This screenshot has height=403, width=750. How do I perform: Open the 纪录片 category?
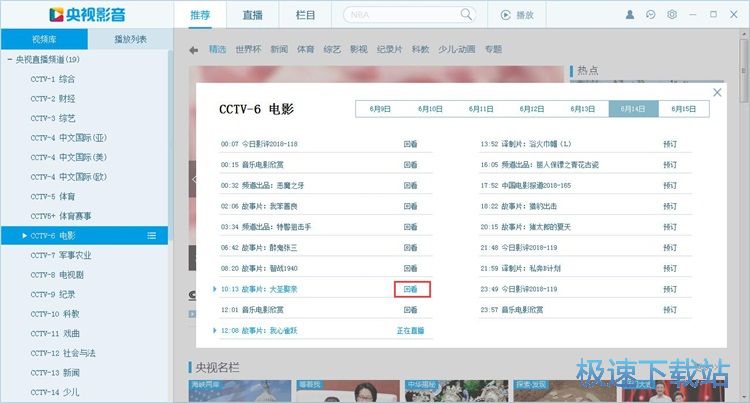coord(389,49)
